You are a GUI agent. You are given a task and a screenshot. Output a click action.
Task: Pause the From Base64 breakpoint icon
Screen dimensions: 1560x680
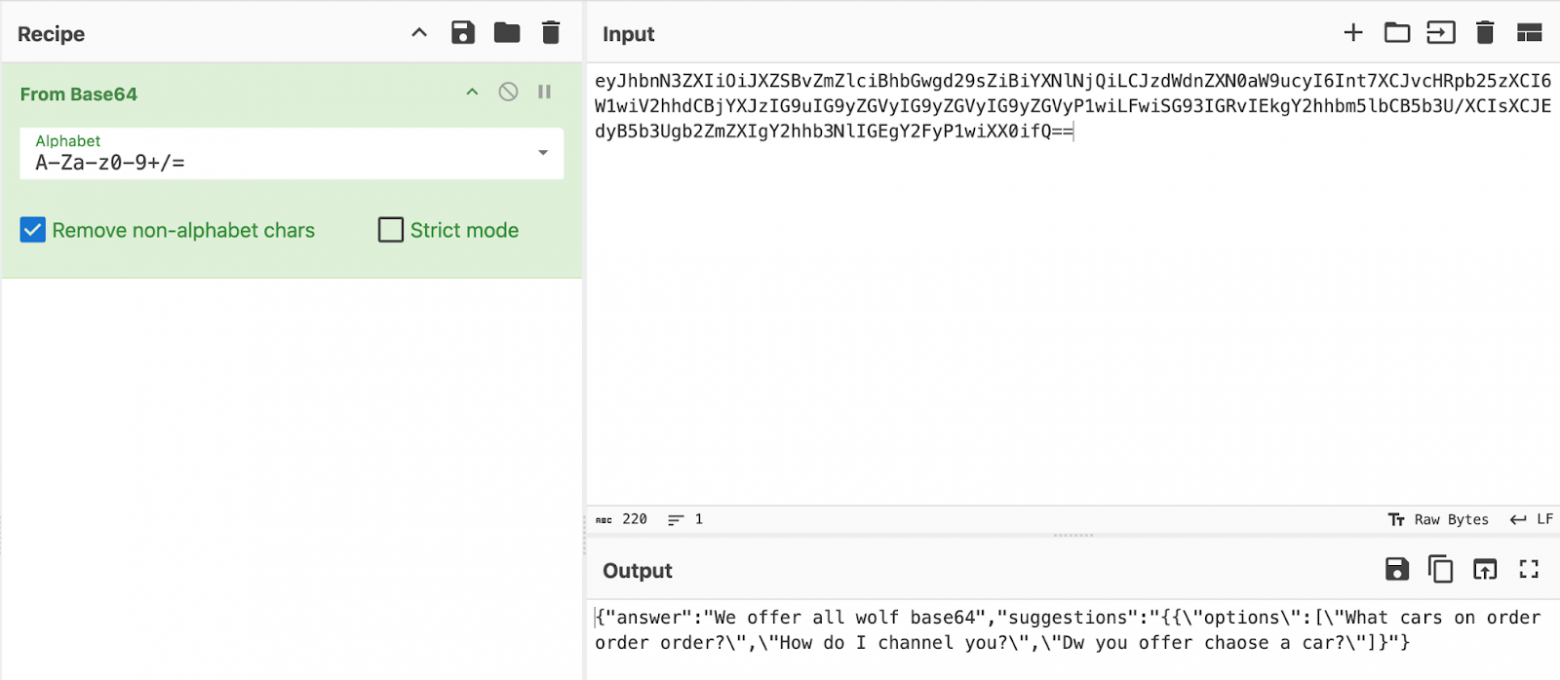[544, 92]
